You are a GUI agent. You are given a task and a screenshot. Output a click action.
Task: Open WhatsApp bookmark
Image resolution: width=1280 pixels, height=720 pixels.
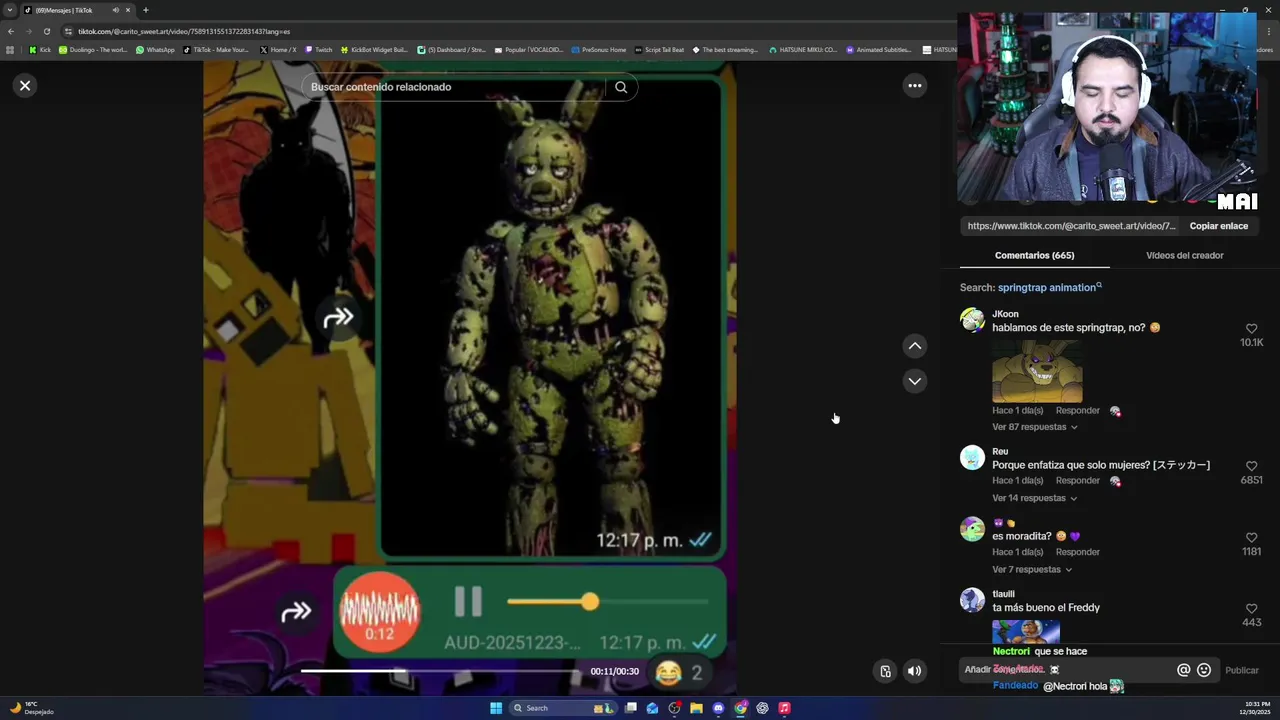[155, 49]
